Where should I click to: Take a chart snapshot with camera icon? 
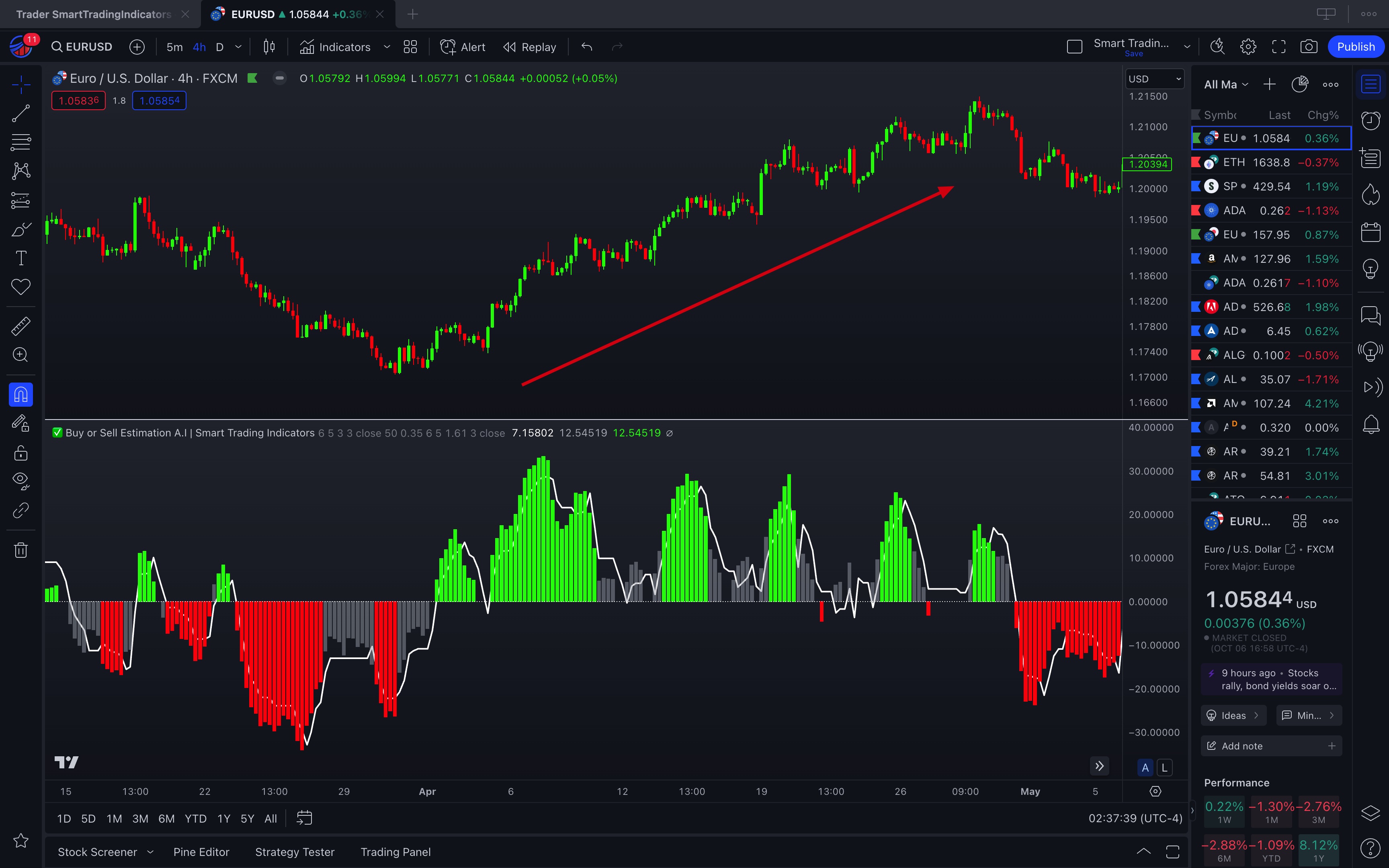(x=1309, y=47)
